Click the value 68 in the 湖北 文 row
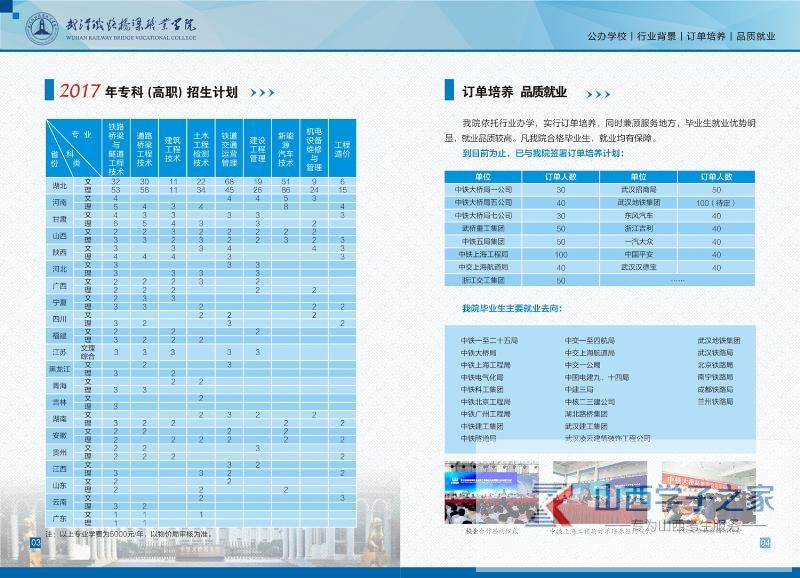The height and width of the screenshot is (578, 800). pyautogui.click(x=229, y=182)
